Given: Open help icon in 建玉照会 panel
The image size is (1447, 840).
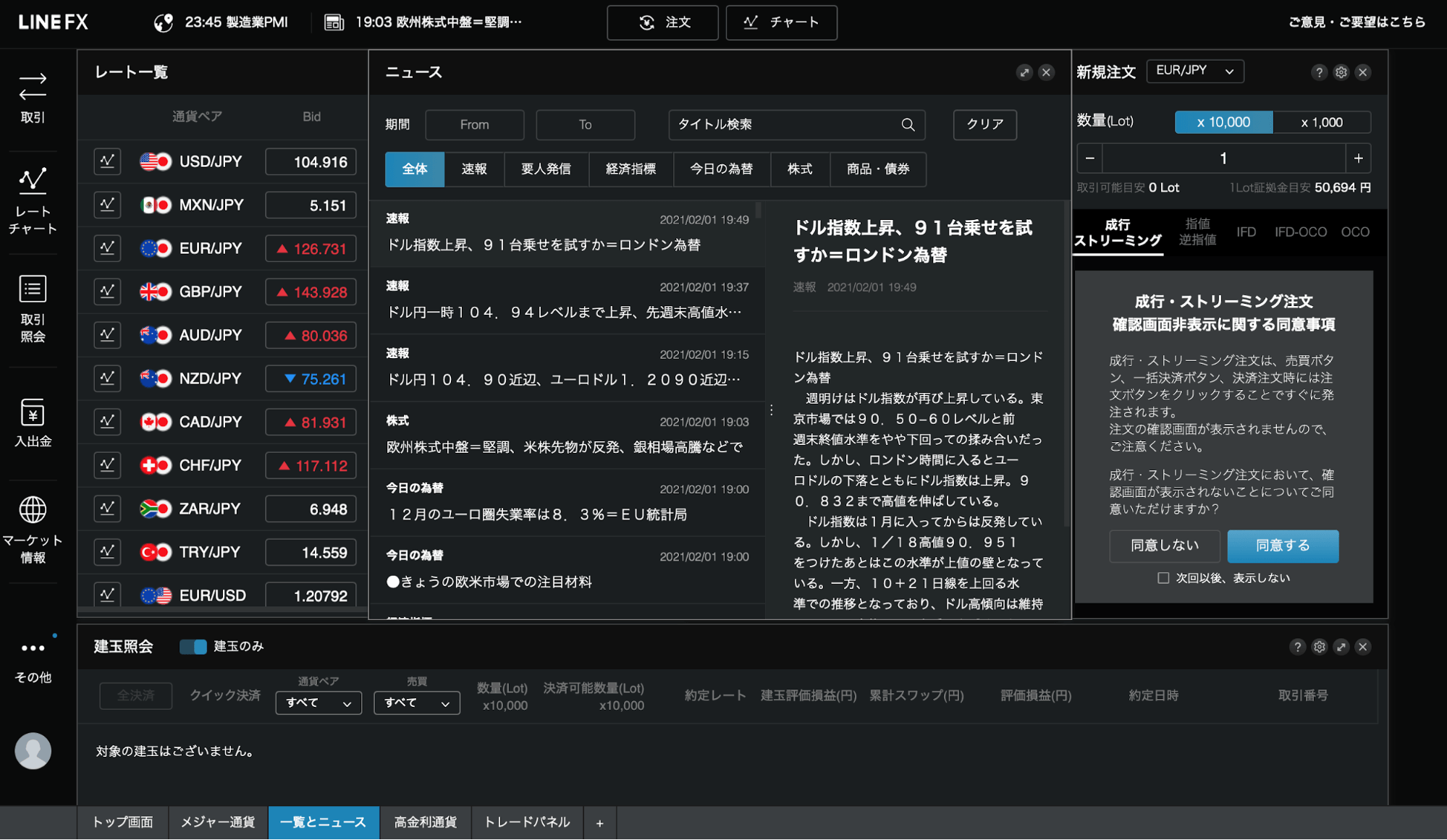Looking at the screenshot, I should pyautogui.click(x=1297, y=647).
